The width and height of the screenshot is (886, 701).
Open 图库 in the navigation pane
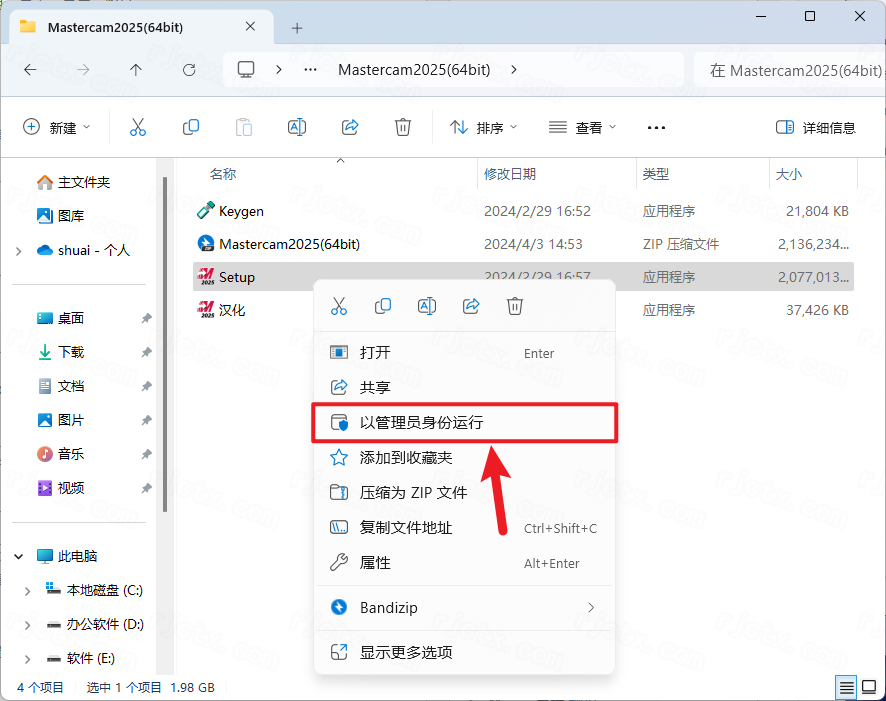click(60, 216)
